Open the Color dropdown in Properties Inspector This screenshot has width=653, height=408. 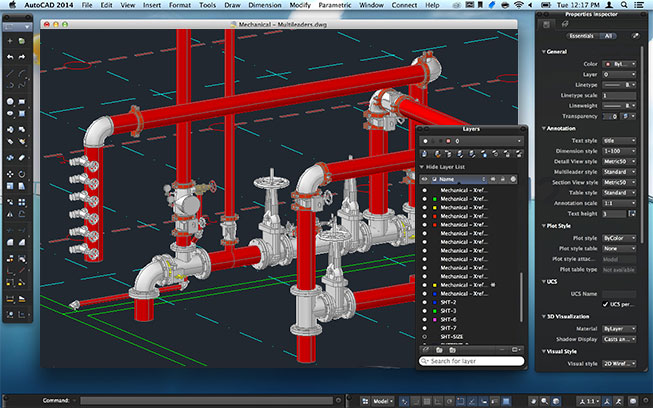(619, 64)
